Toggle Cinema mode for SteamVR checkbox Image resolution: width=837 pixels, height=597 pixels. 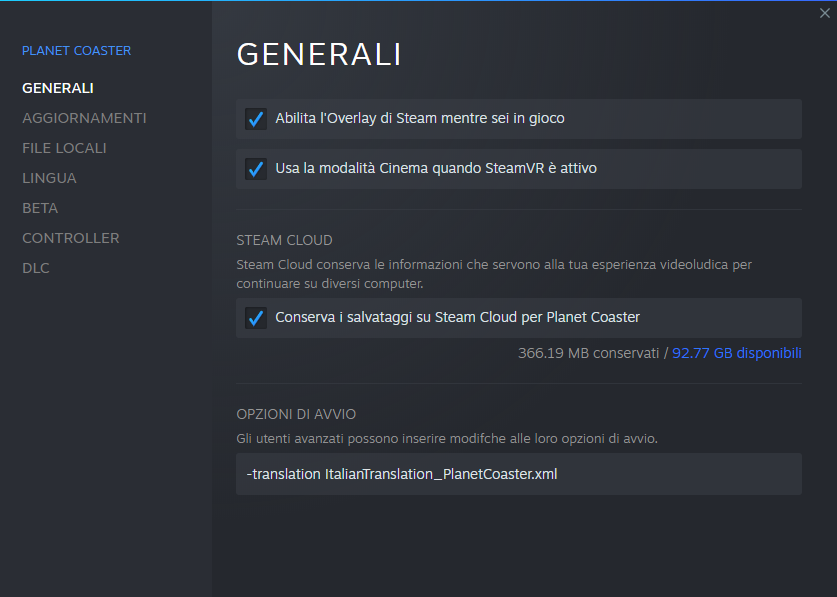pyautogui.click(x=256, y=169)
